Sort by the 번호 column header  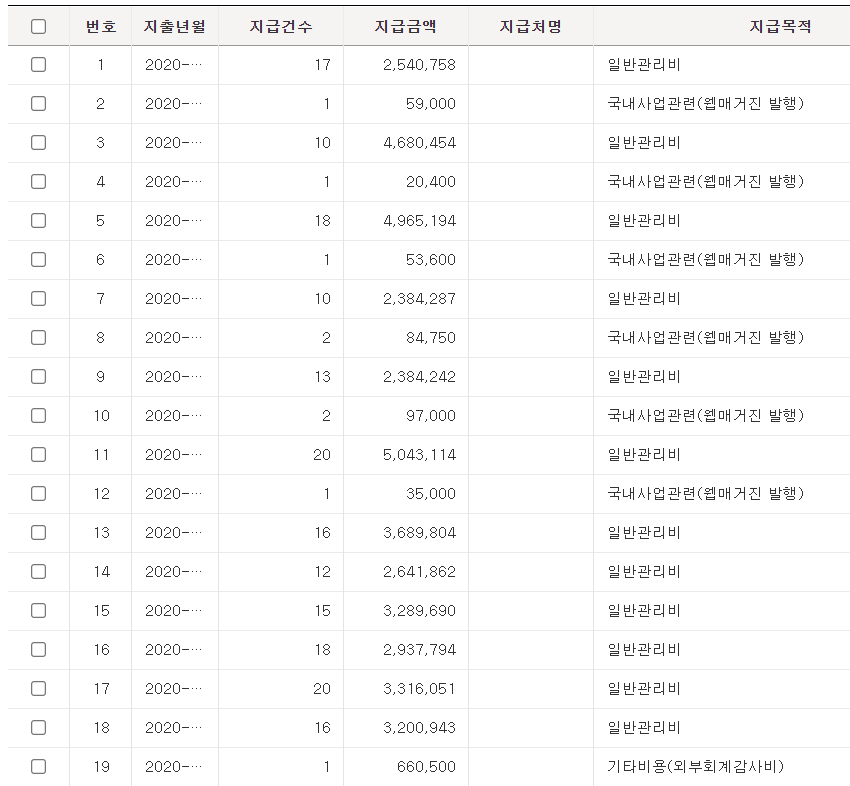coord(101,26)
